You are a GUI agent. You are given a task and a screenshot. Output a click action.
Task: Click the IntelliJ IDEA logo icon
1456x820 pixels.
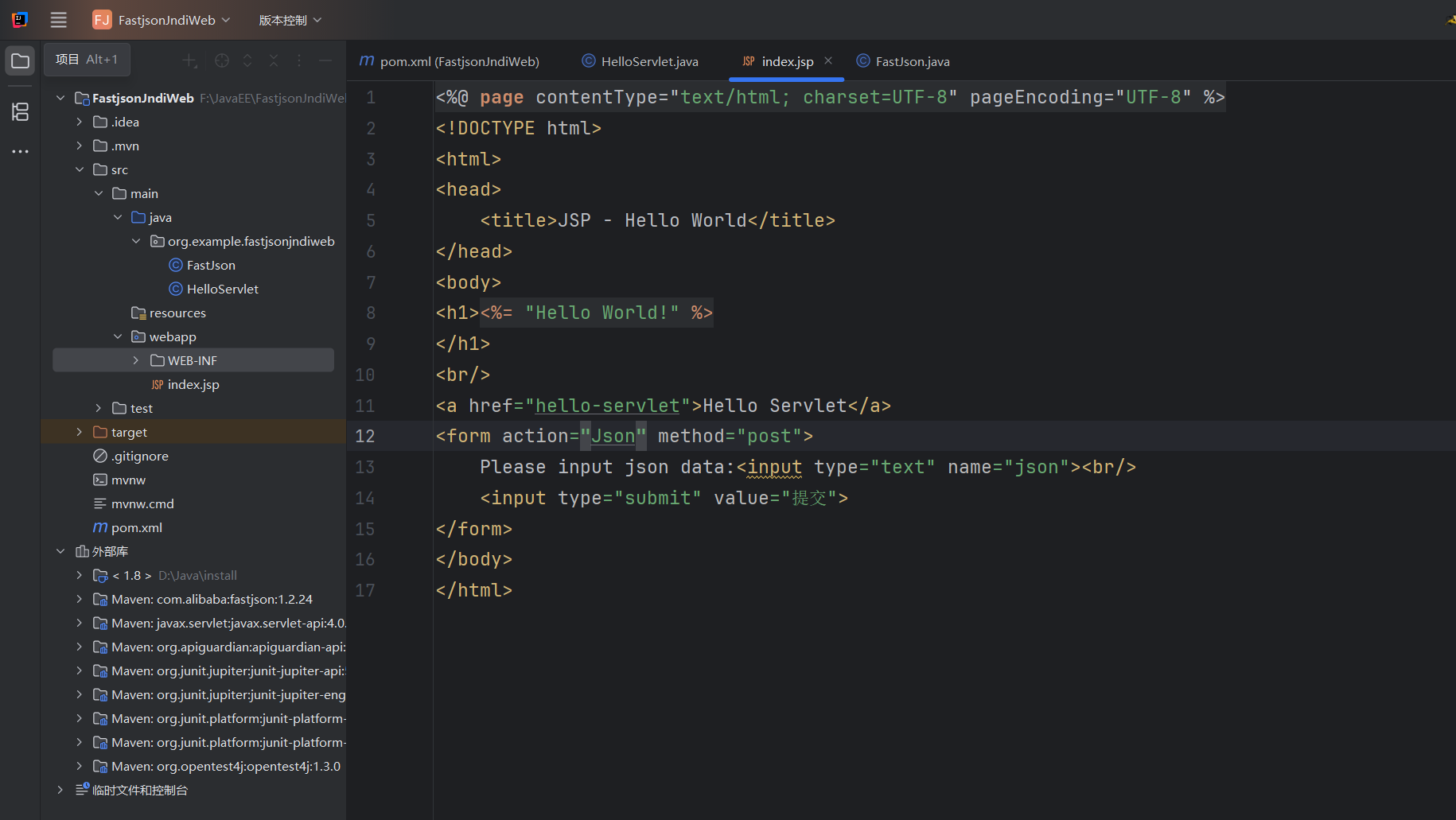pos(20,20)
